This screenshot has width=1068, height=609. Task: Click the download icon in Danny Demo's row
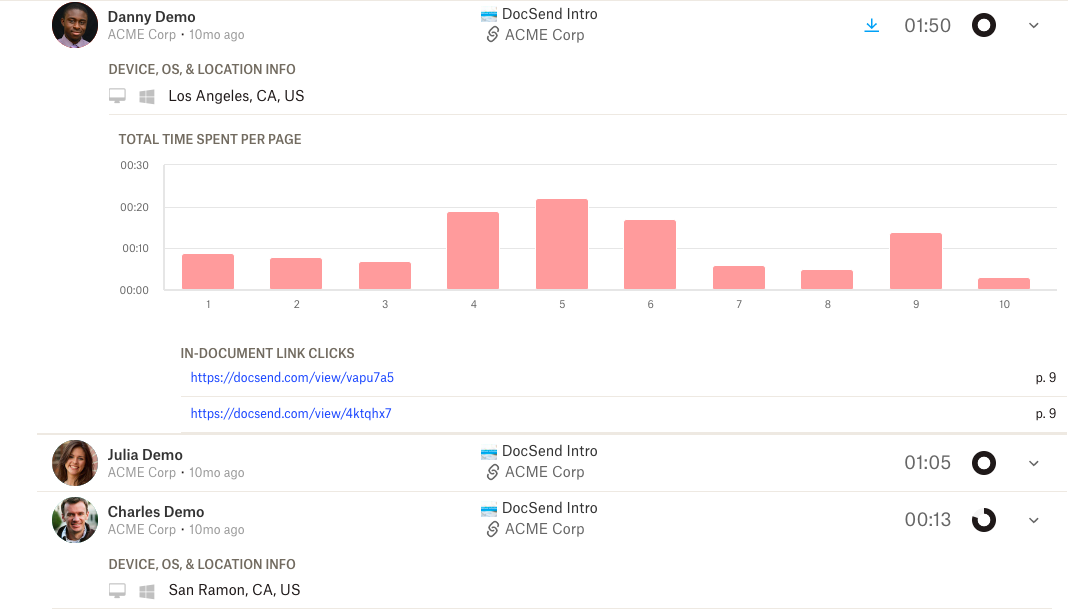871,26
